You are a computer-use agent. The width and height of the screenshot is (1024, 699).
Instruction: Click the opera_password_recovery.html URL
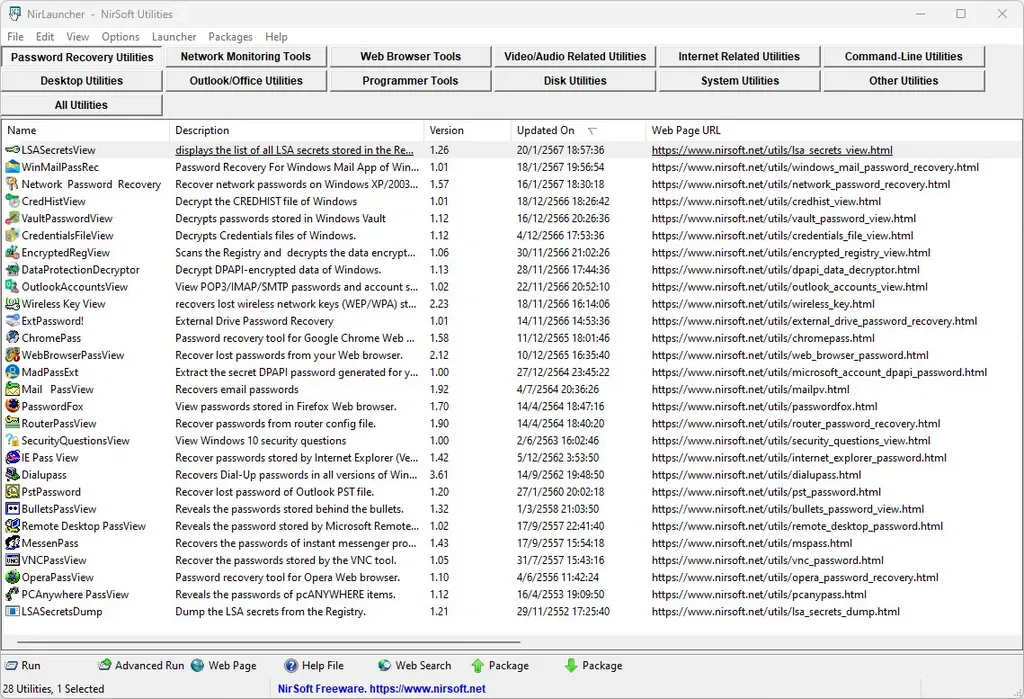coord(795,577)
